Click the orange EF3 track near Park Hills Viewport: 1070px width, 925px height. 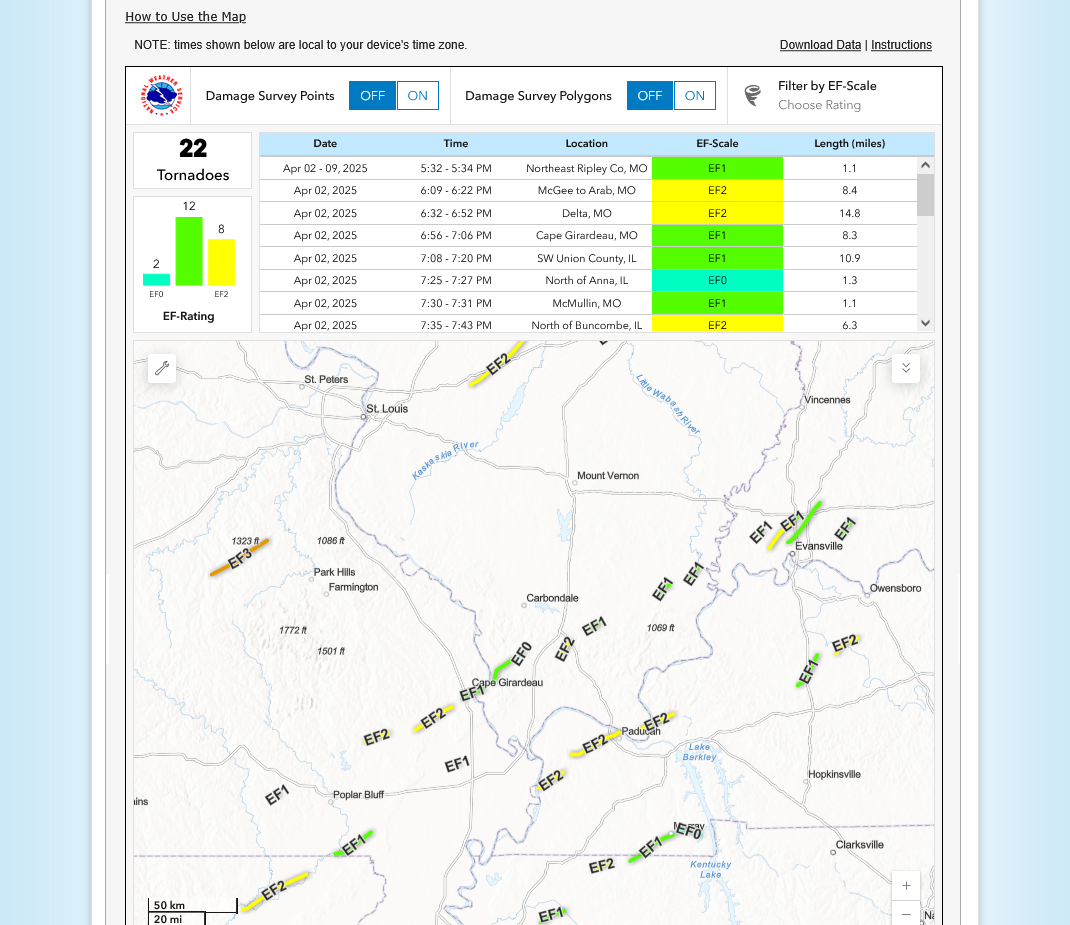point(239,558)
